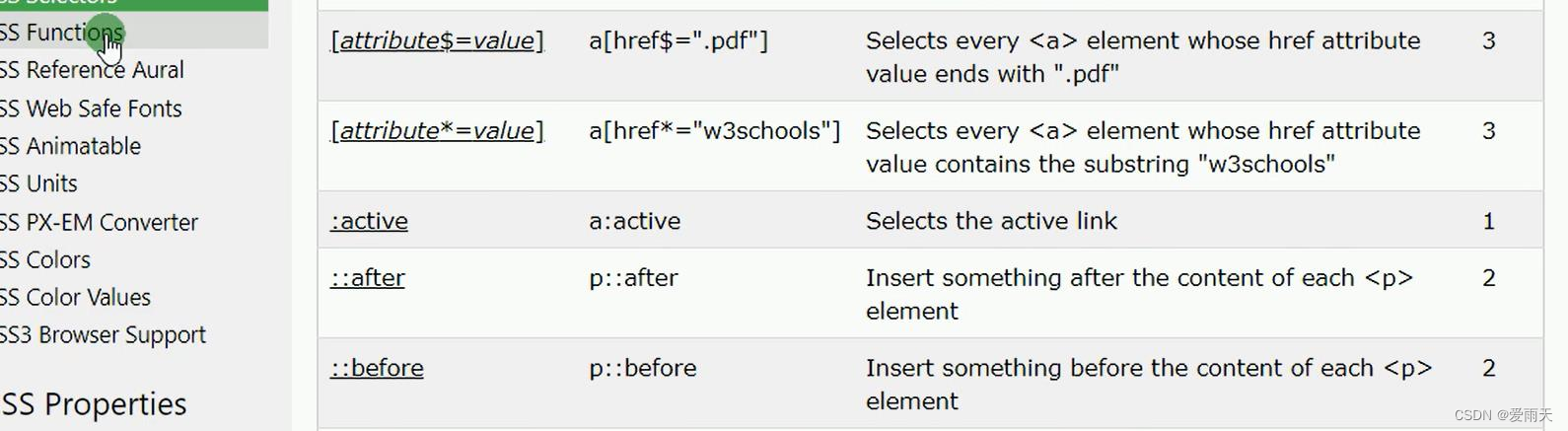Navigate to CSS Color Values
The image size is (1568, 431).
tap(75, 297)
